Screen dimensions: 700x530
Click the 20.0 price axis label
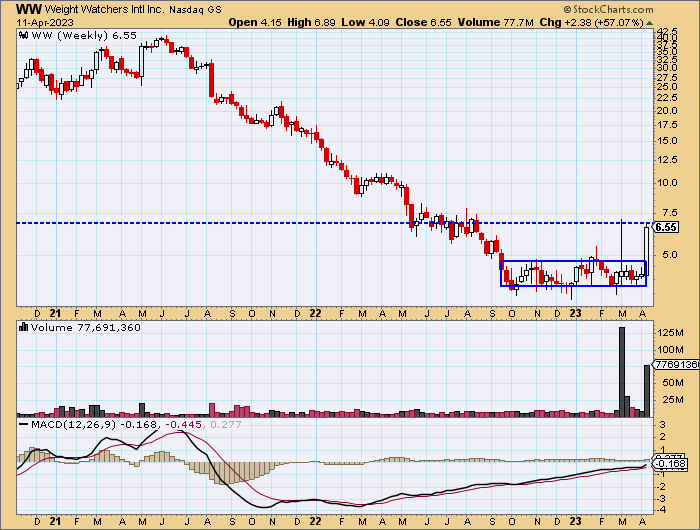[667, 111]
